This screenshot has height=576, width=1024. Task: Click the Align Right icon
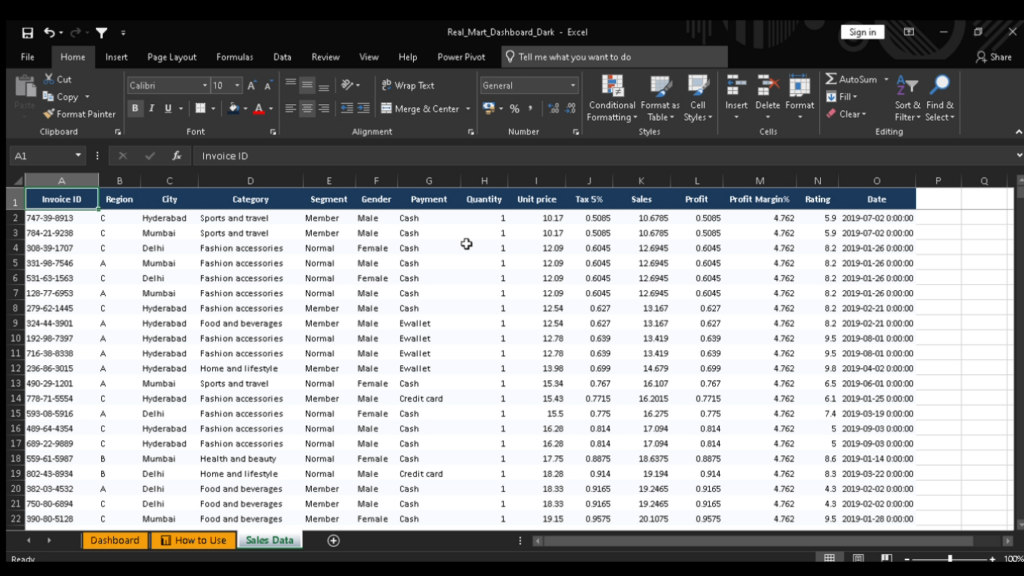pyautogui.click(x=324, y=108)
